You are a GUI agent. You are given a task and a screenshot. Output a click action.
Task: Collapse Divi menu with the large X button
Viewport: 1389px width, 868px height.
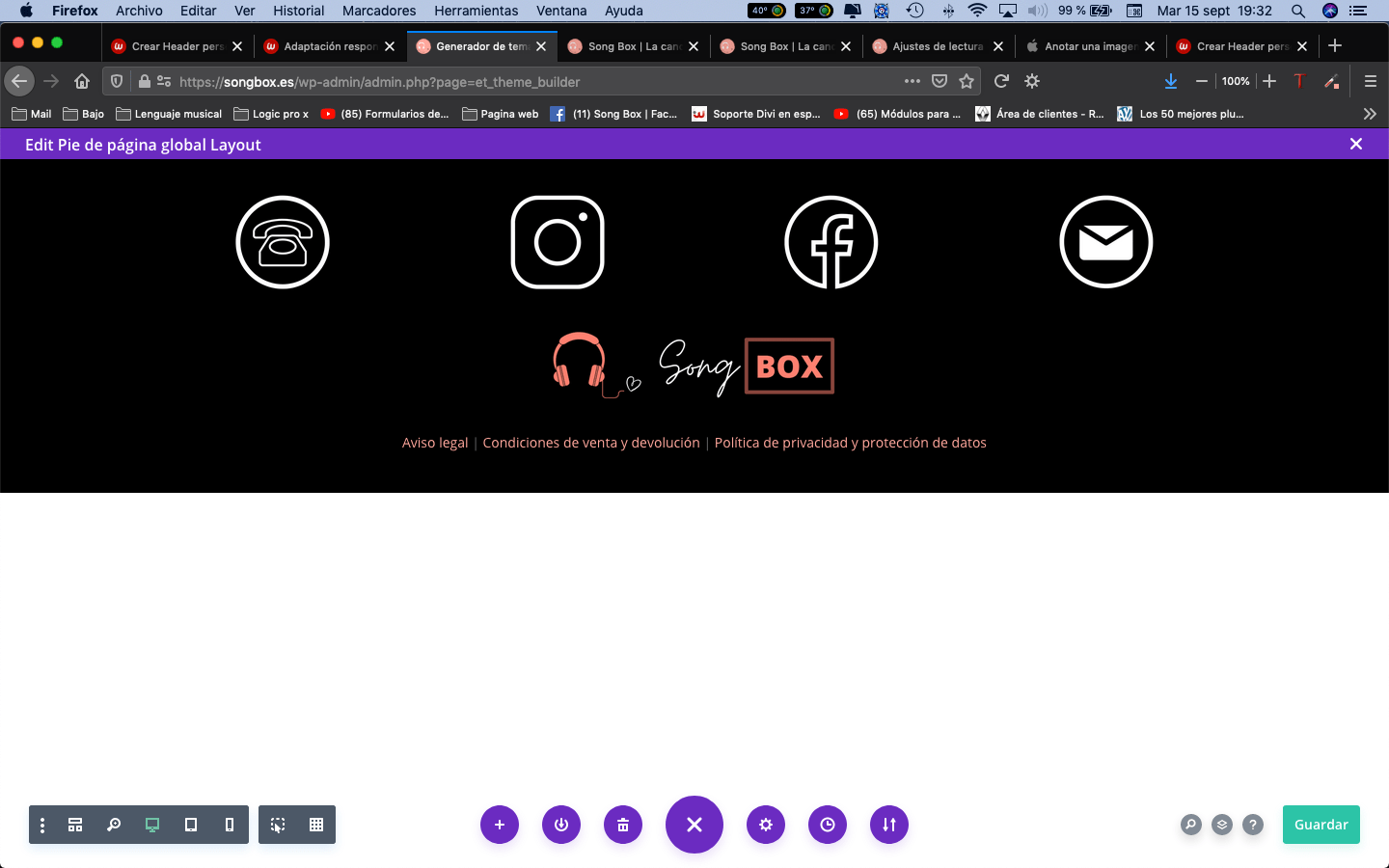point(694,825)
